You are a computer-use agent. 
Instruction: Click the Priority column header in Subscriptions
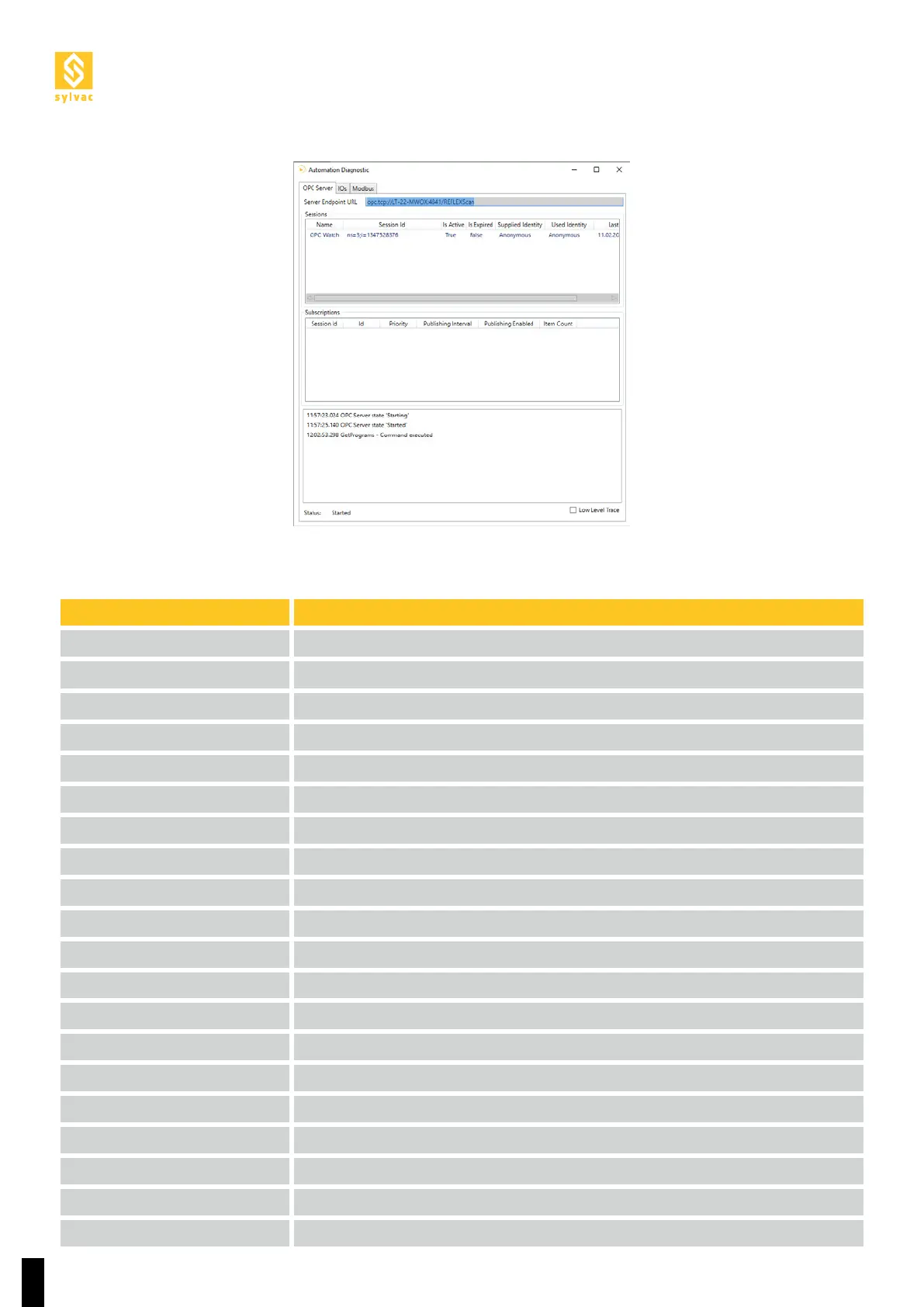pos(398,324)
